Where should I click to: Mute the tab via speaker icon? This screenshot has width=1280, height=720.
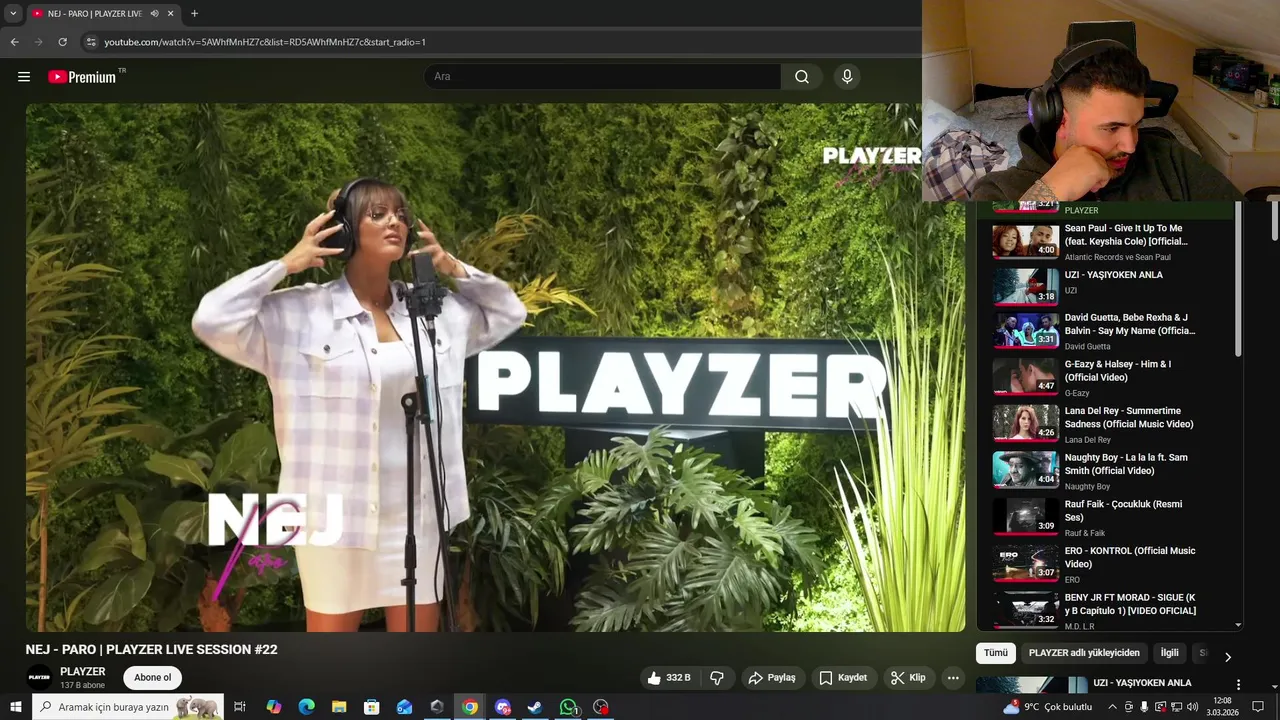click(x=154, y=14)
